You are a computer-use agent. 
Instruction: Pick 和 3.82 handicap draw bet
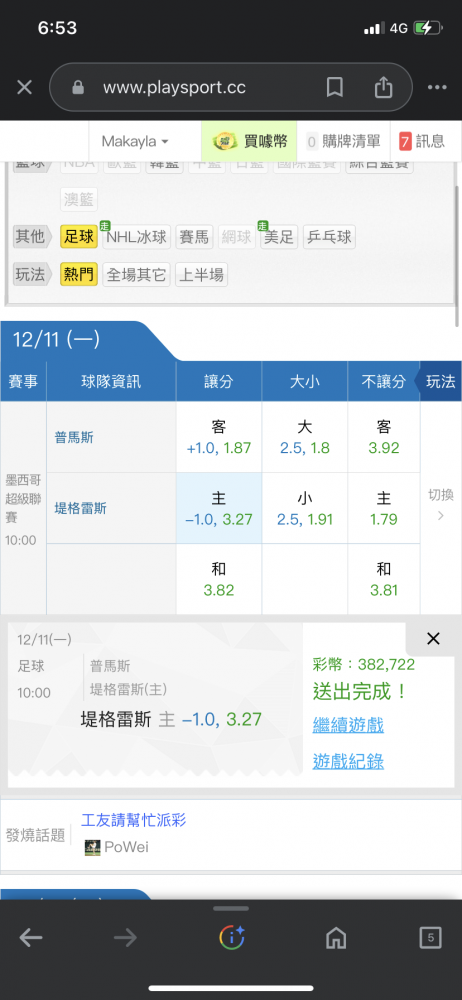coord(219,579)
